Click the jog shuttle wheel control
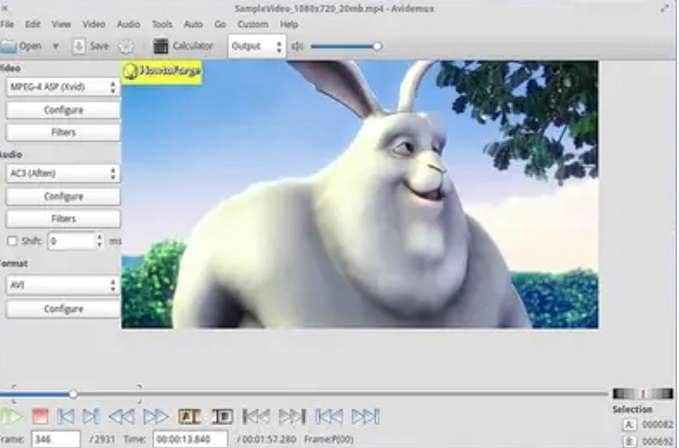This screenshot has width=679, height=448. pyautogui.click(x=643, y=393)
